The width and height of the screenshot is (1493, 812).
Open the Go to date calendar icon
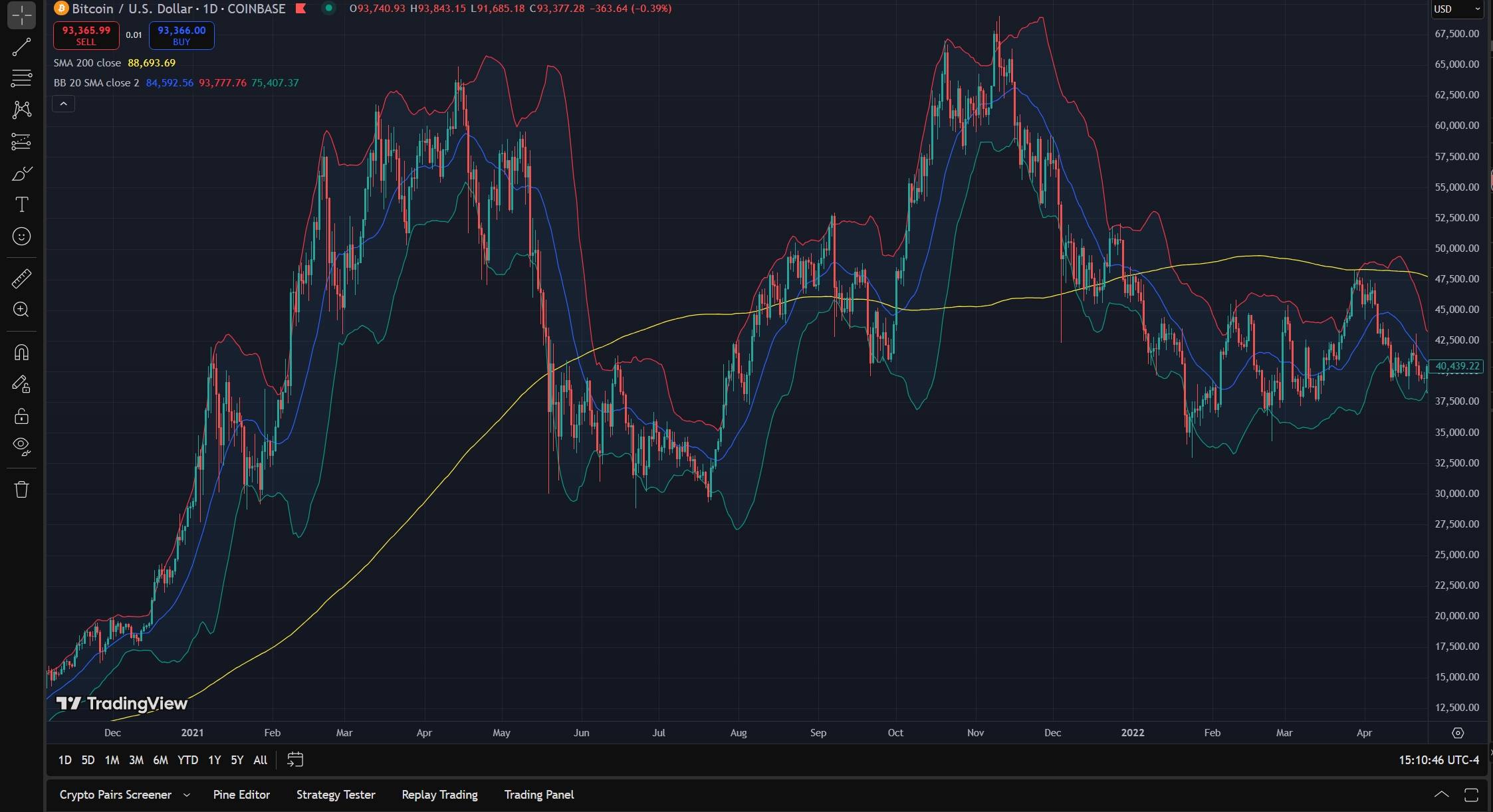(x=295, y=760)
